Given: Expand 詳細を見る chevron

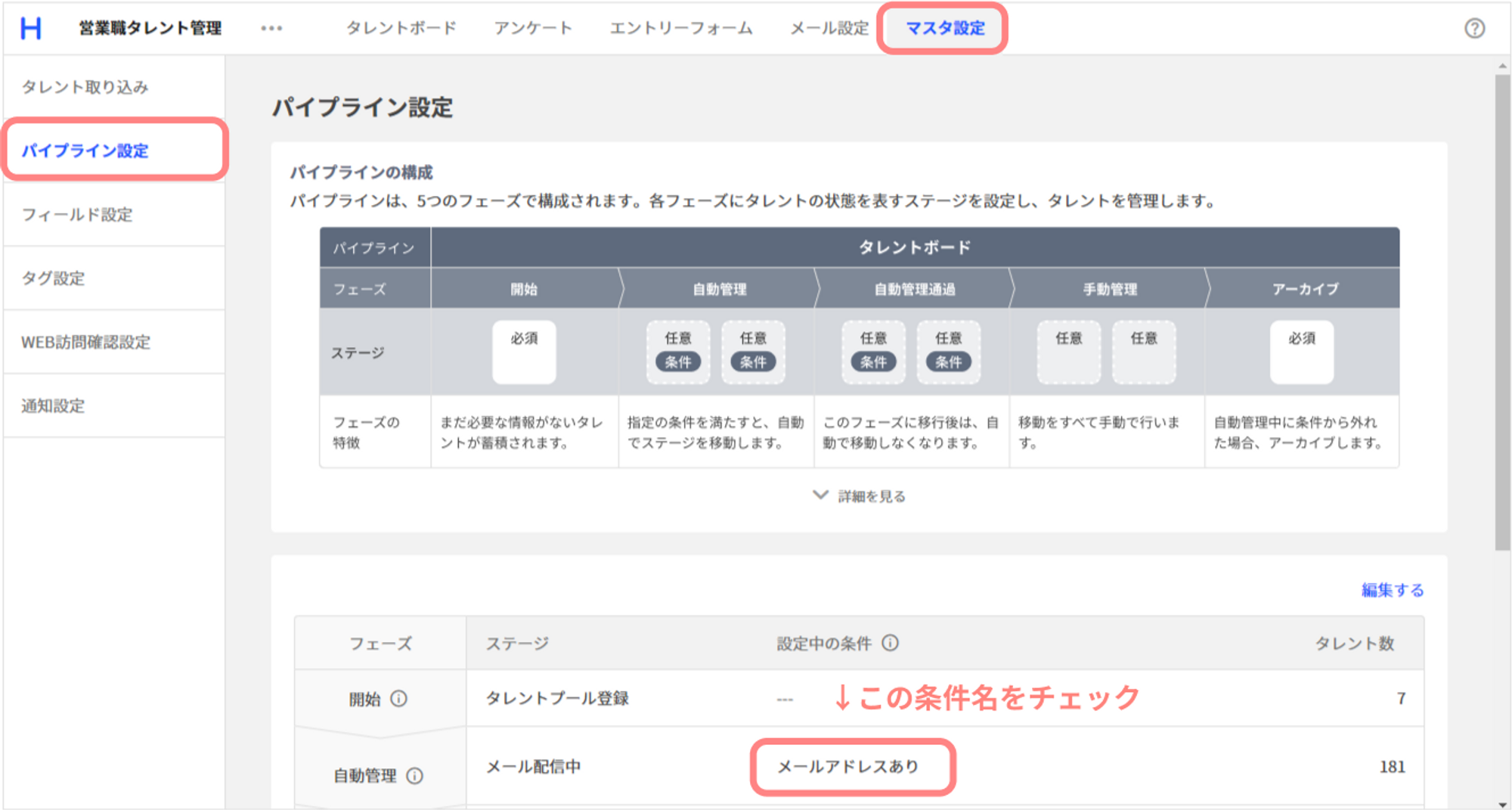Looking at the screenshot, I should pyautogui.click(x=820, y=495).
